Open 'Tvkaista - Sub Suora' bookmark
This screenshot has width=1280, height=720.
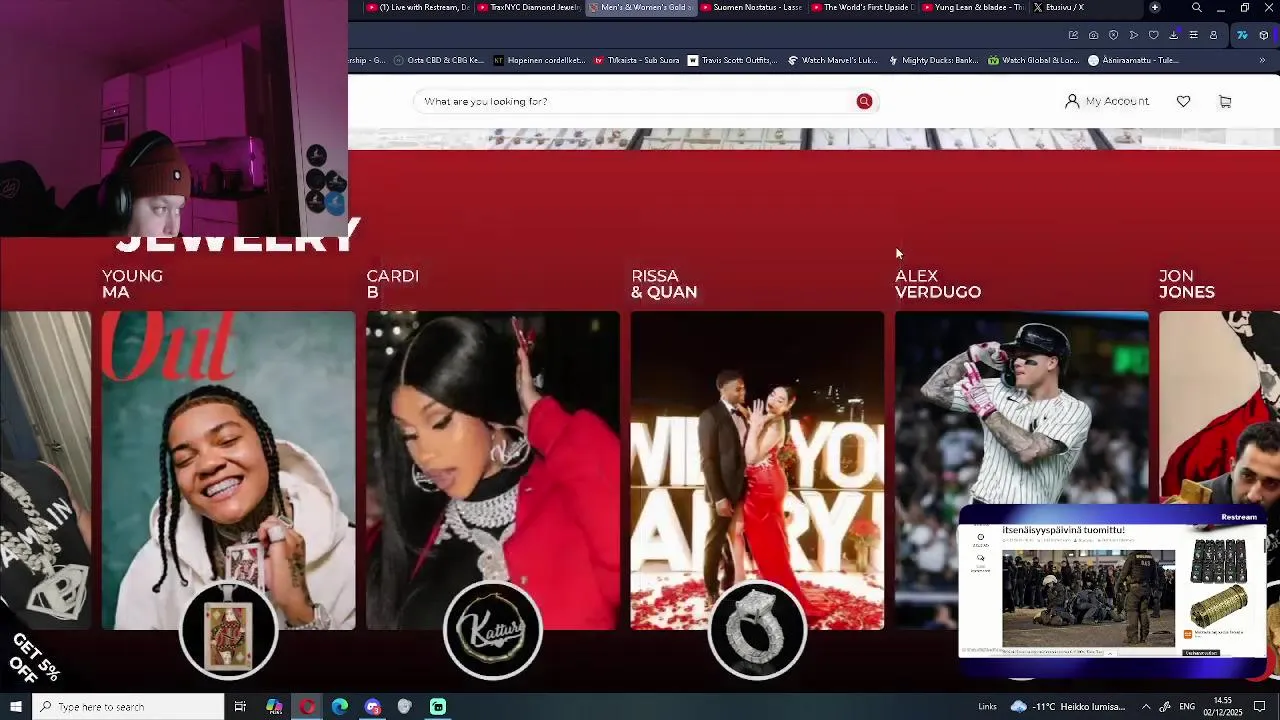pyautogui.click(x=637, y=60)
